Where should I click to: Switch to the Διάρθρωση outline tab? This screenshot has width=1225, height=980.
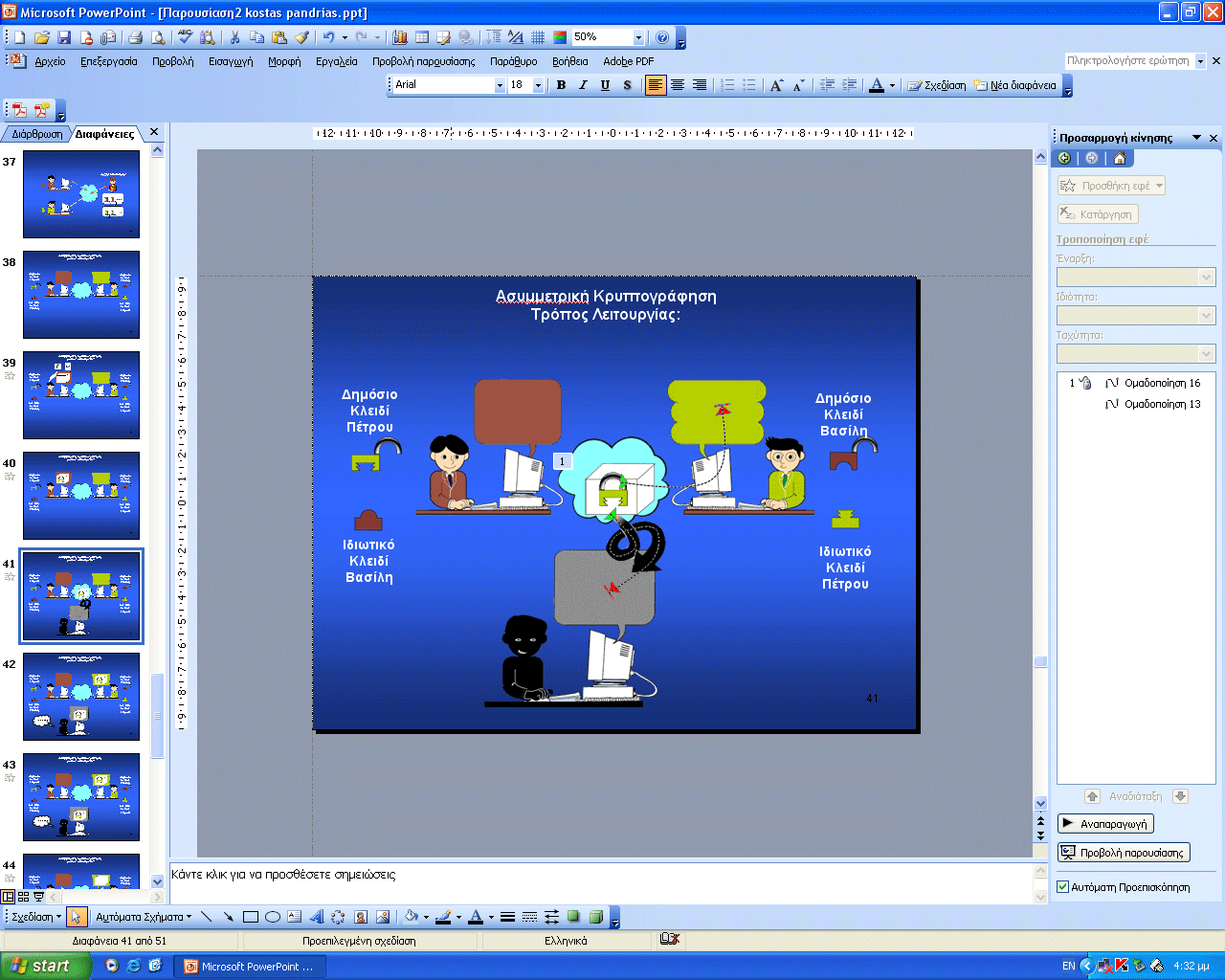36,134
